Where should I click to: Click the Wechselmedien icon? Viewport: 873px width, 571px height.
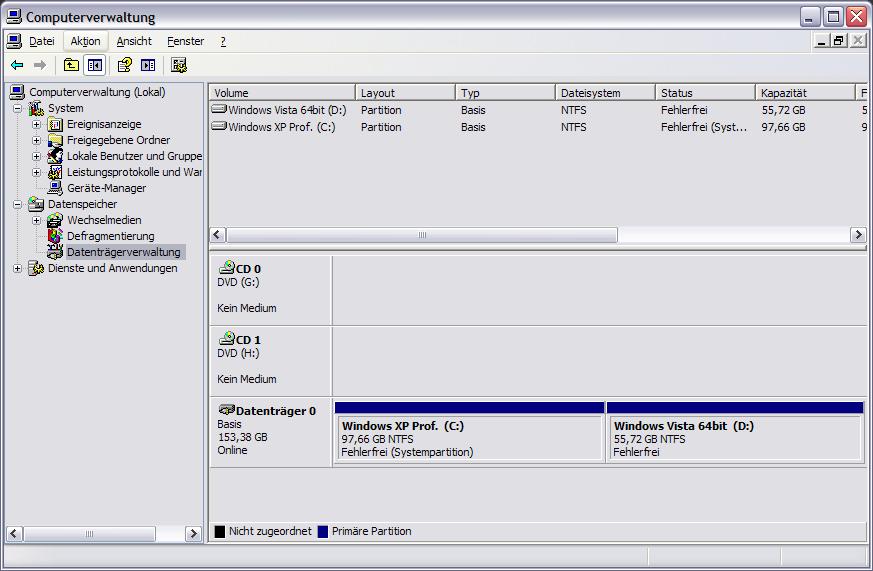click(x=55, y=220)
